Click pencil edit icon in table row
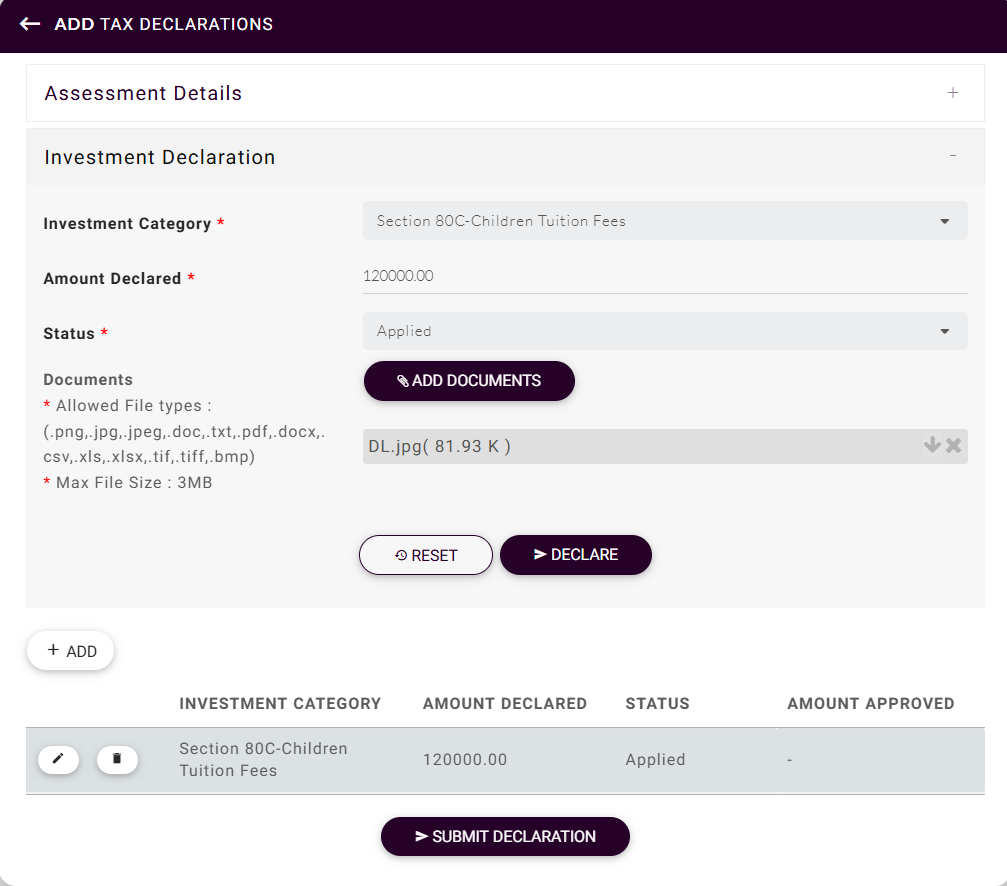Image resolution: width=1007 pixels, height=886 pixels. point(58,760)
